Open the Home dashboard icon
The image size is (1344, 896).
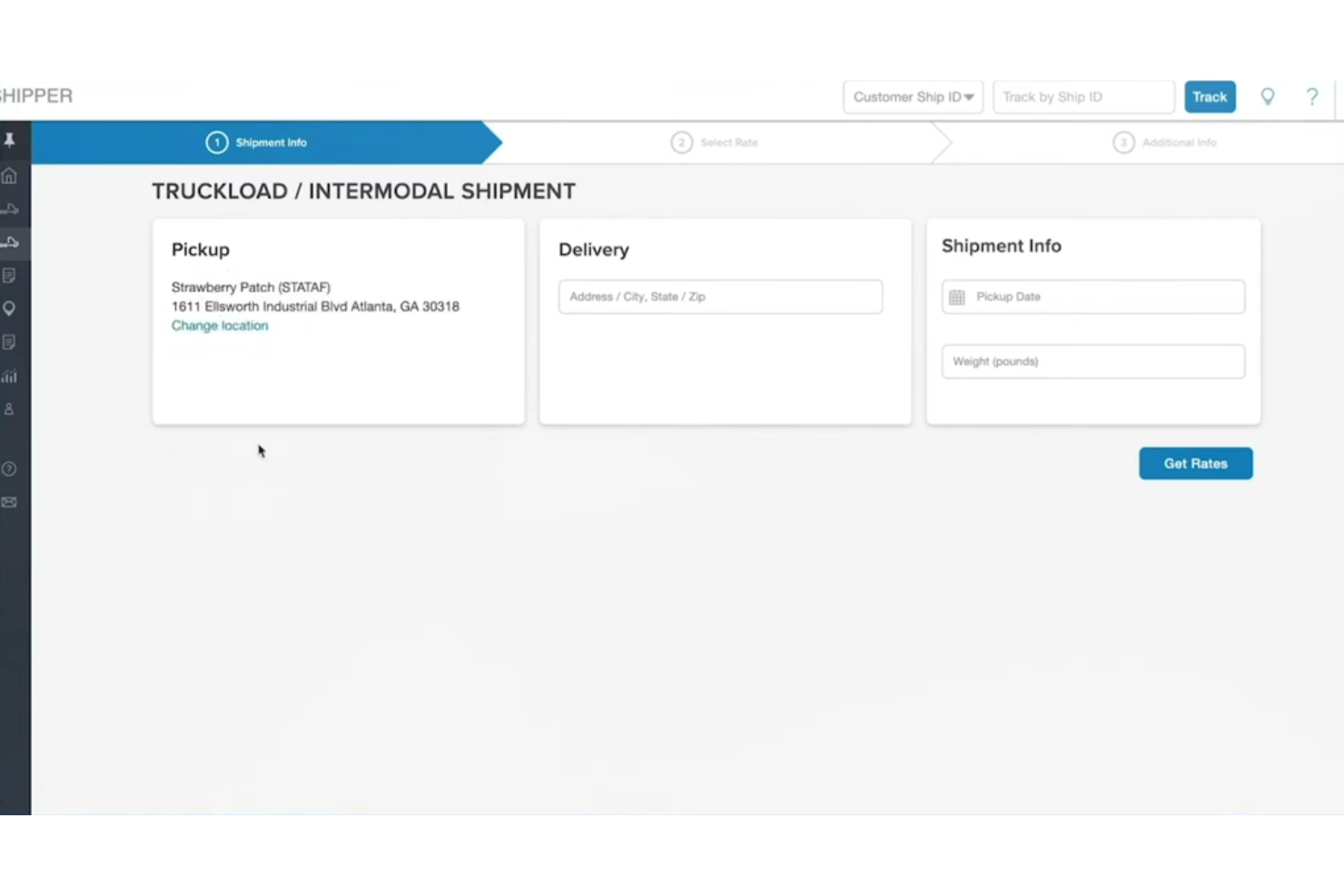(10, 175)
